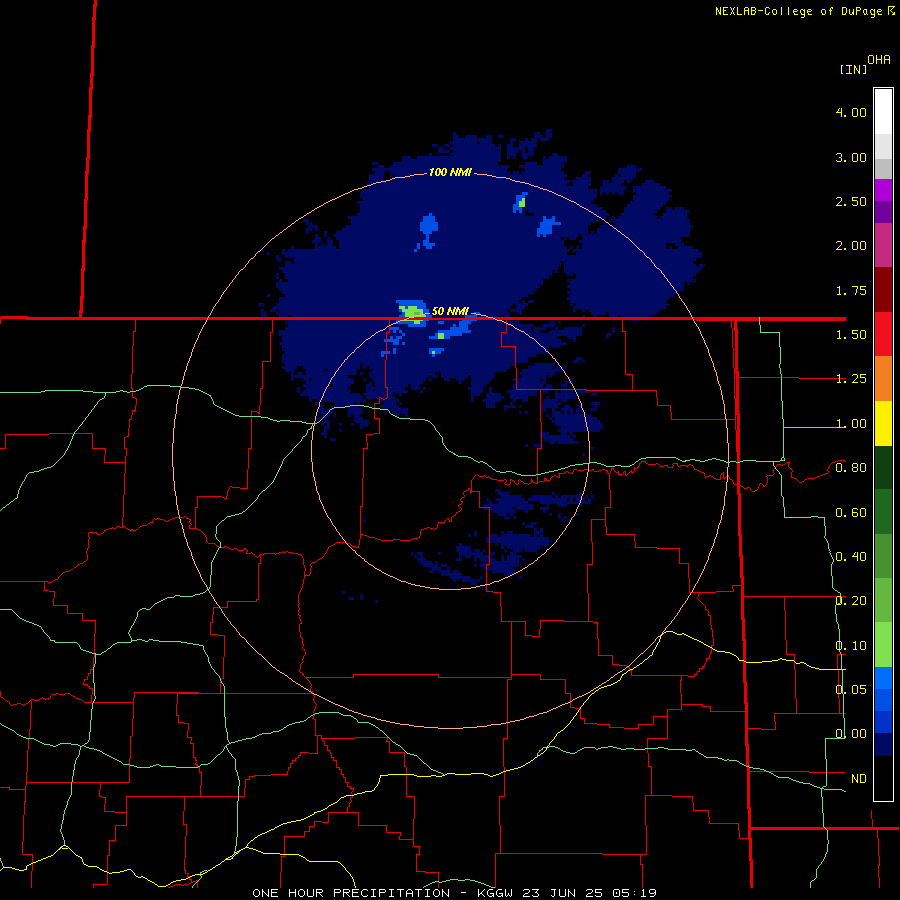Select the 0.00 legend value
Viewport: 900px width, 900px height.
click(x=851, y=734)
